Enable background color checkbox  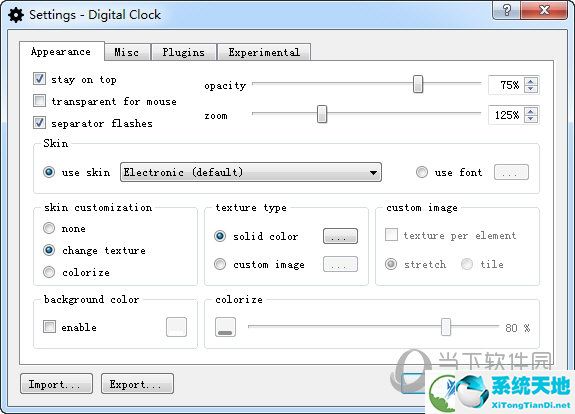[49, 326]
